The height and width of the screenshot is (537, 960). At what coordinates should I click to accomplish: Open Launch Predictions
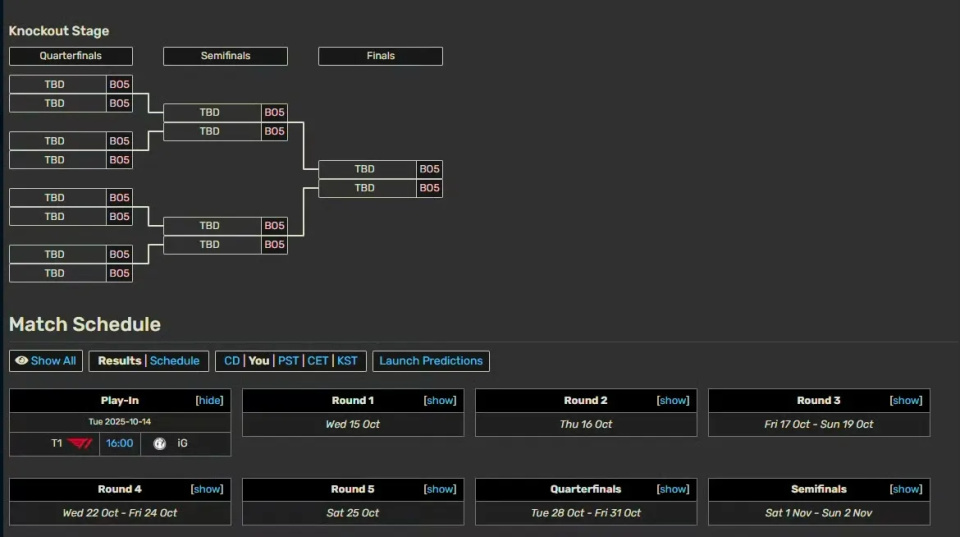[431, 361]
